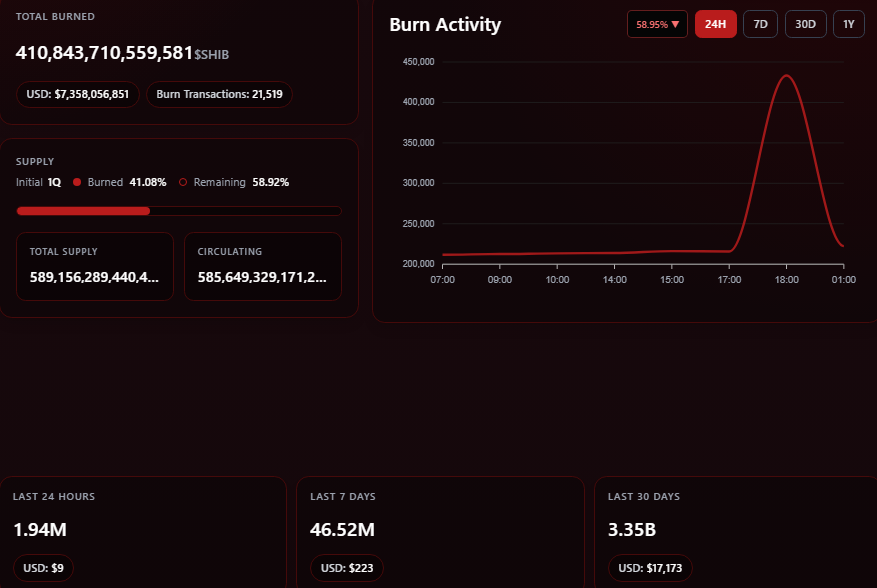Click the LAST 24 HOURS card title
The width and height of the screenshot is (877, 588).
tap(54, 497)
